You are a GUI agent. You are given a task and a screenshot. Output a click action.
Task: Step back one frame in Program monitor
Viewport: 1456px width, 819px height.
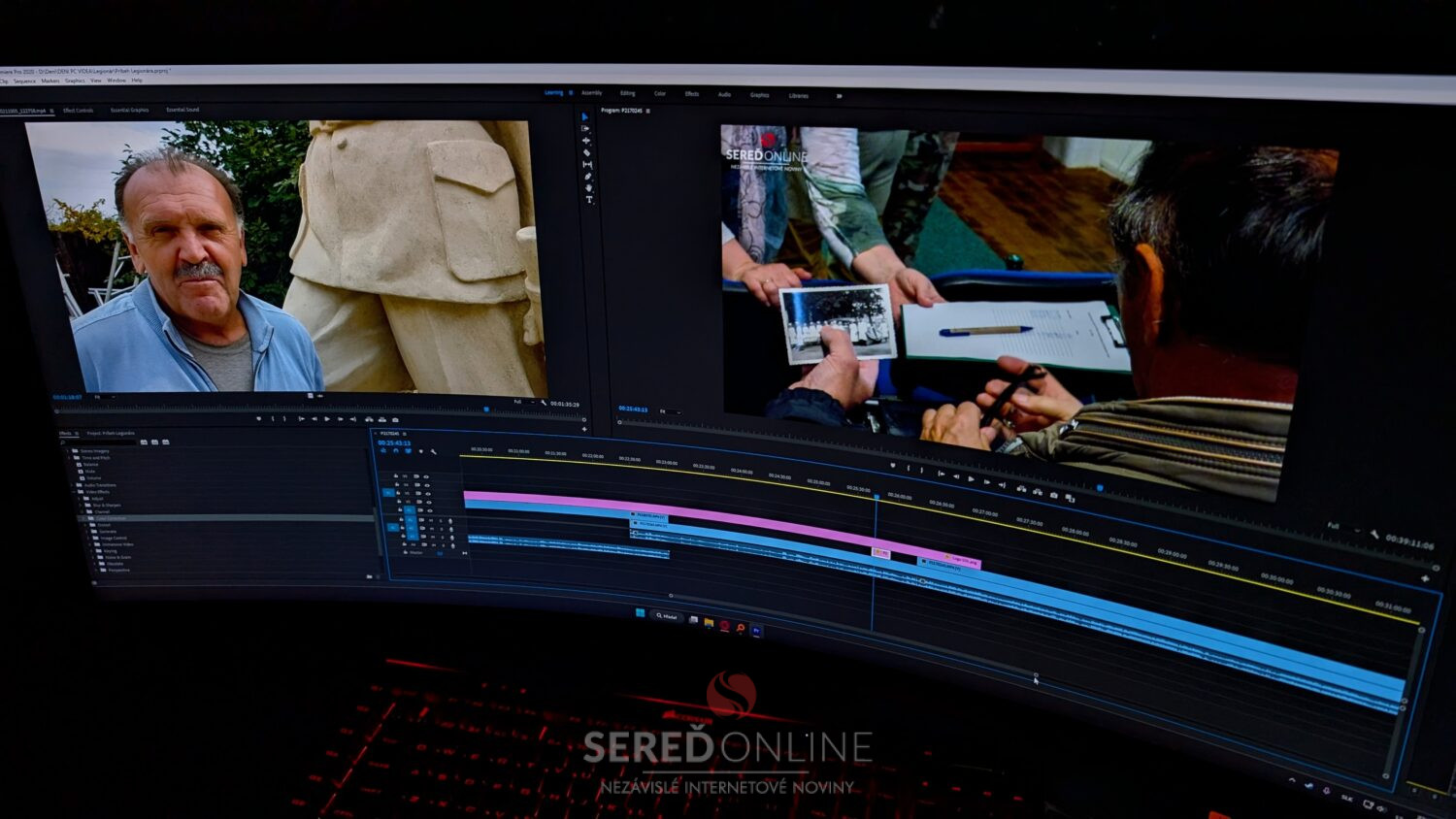956,476
